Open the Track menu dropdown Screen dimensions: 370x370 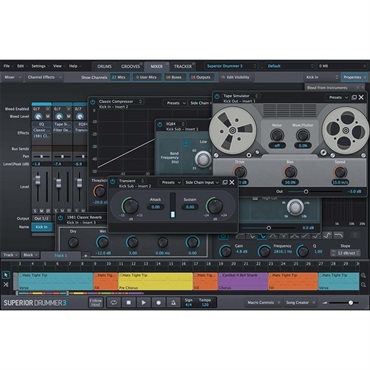click(x=11, y=255)
